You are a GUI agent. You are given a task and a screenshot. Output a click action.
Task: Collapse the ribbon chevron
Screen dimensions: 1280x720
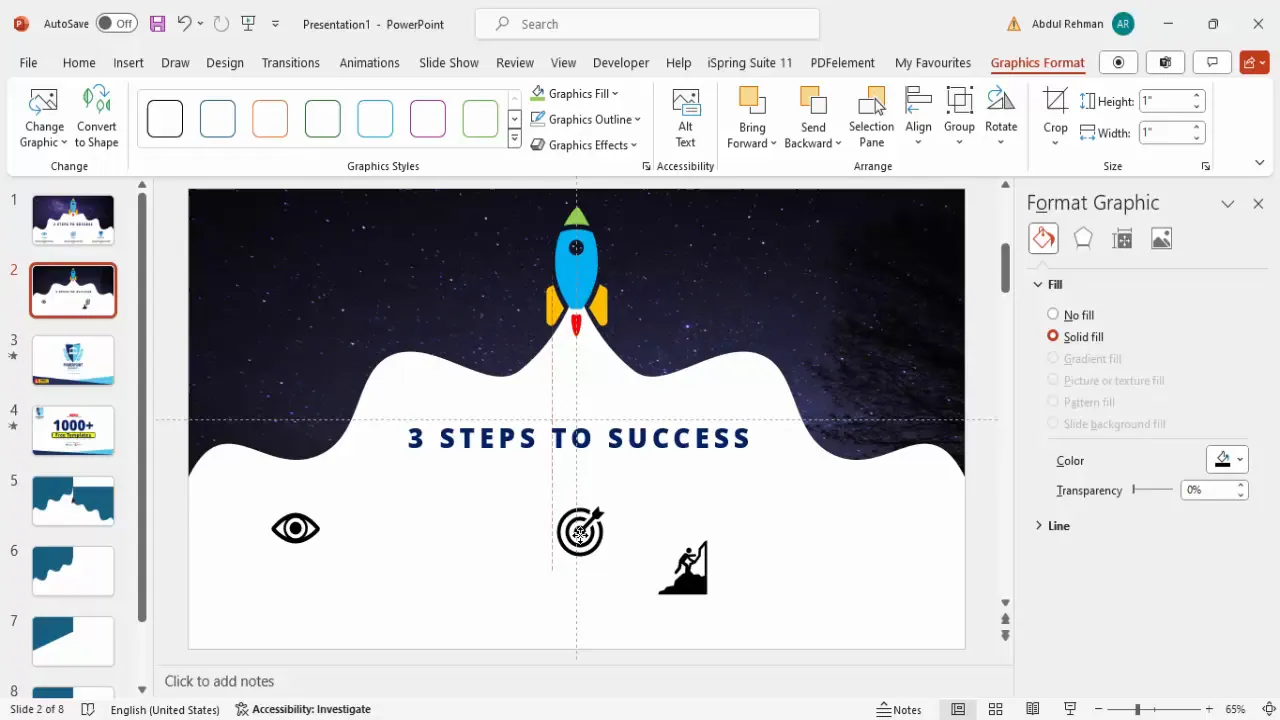1259,163
